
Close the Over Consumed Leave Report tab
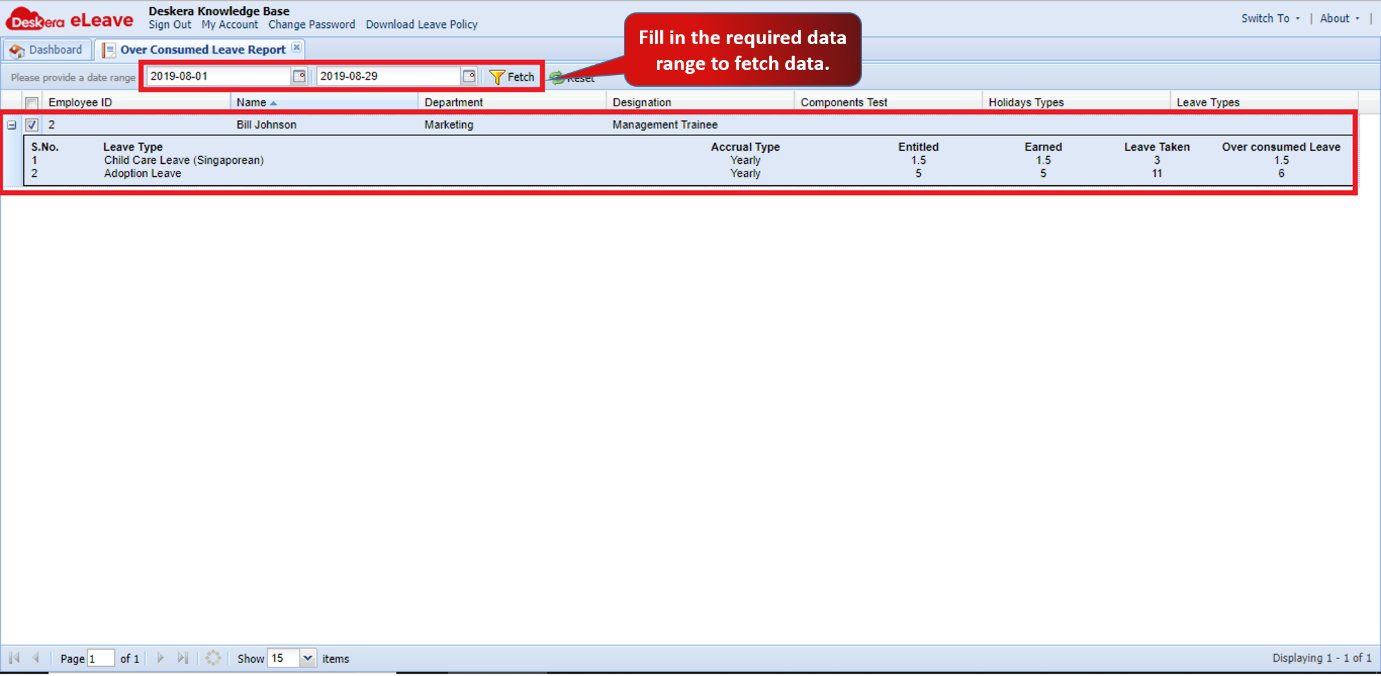(x=296, y=48)
